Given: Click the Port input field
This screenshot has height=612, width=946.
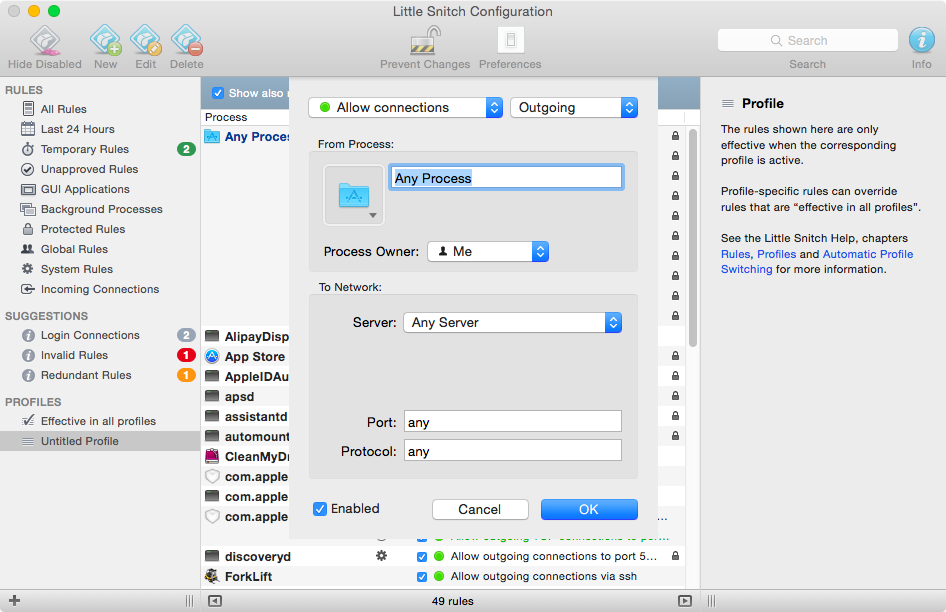Looking at the screenshot, I should point(513,421).
